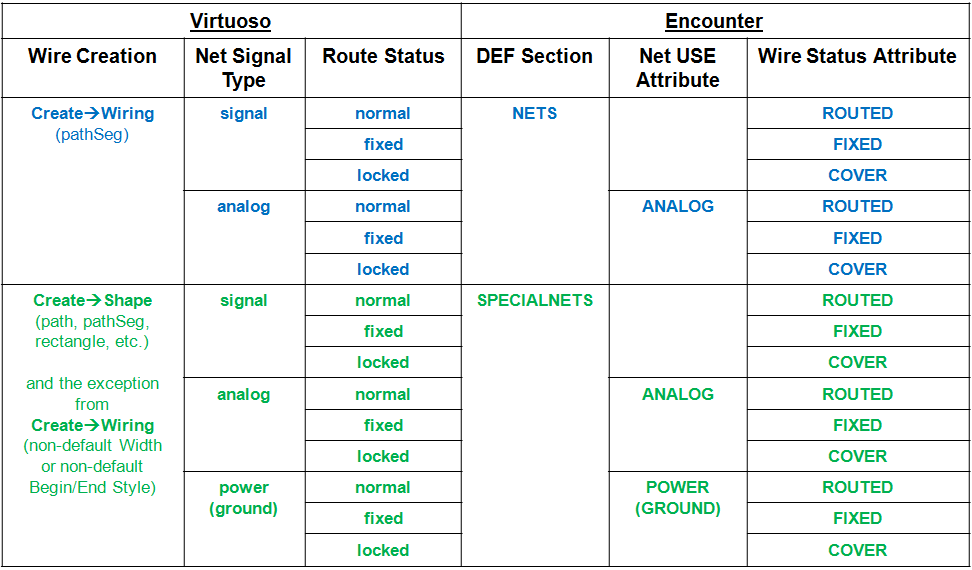The image size is (972, 570).
Task: Select the Wire Creation column header
Action: [x=92, y=57]
